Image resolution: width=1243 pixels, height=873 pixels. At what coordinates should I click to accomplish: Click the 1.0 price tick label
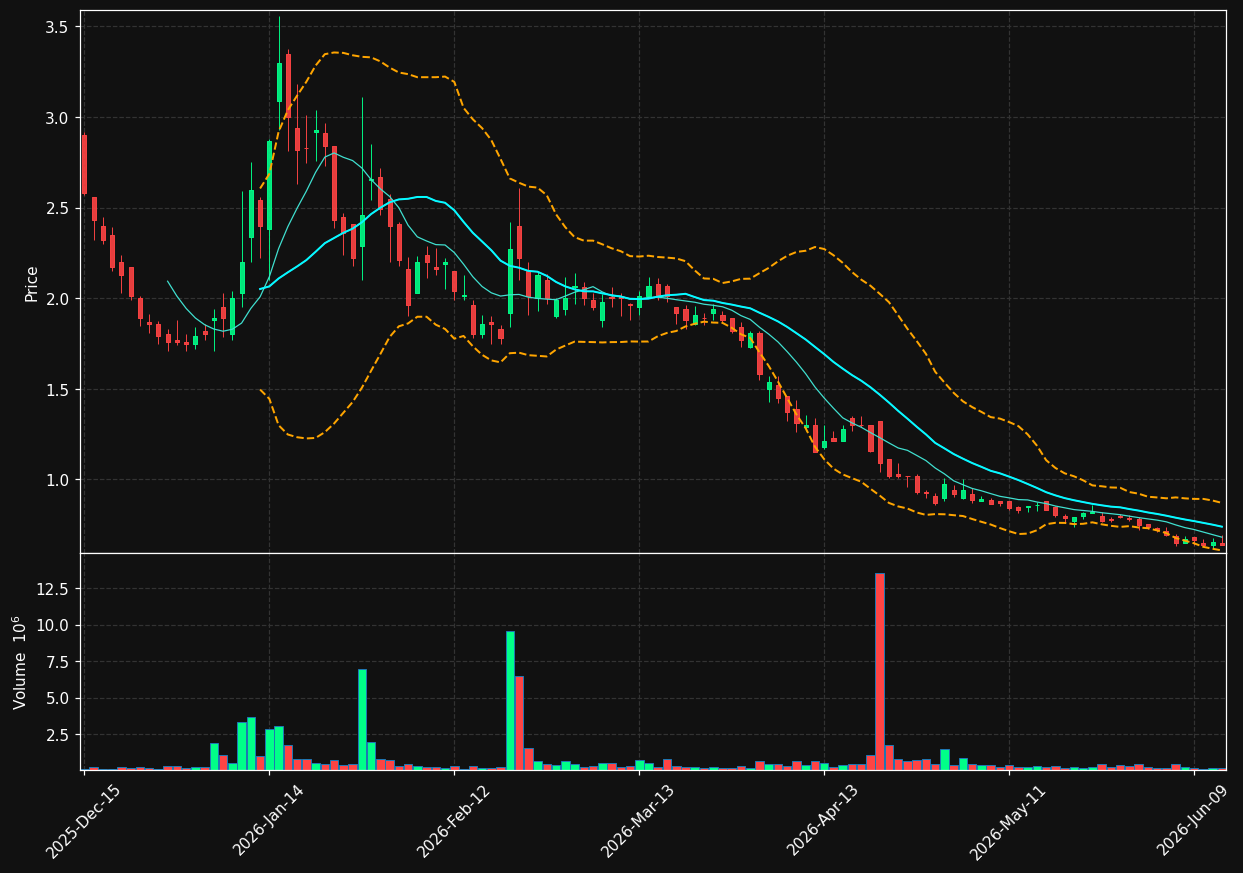[x=57, y=480]
